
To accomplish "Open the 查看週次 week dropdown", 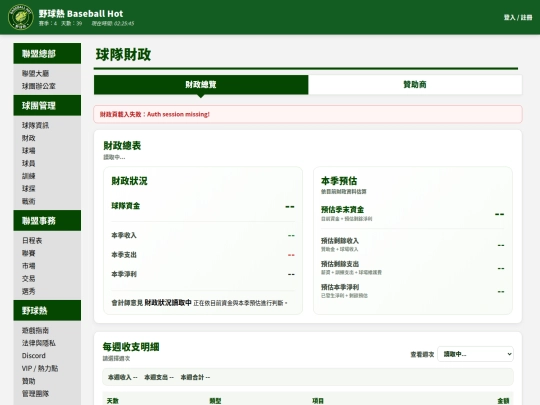I will 475,354.
